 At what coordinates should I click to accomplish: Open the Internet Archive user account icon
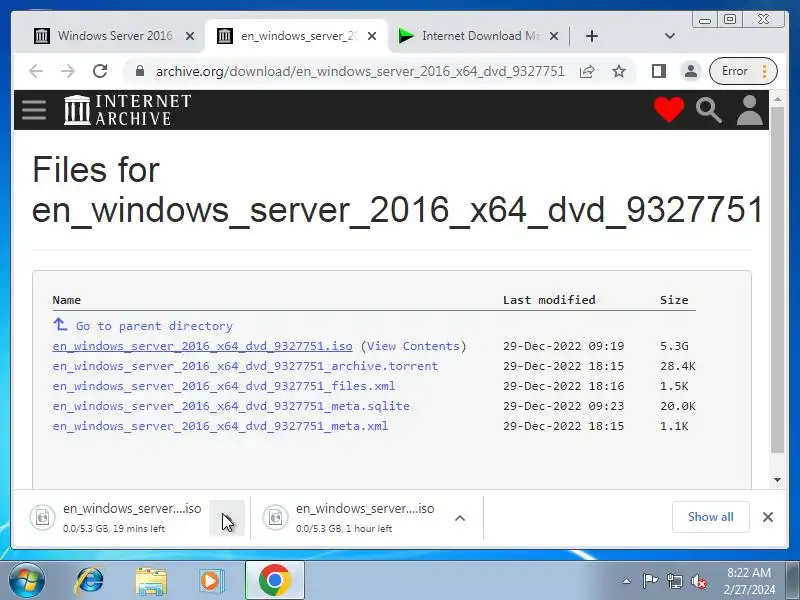pyautogui.click(x=749, y=110)
